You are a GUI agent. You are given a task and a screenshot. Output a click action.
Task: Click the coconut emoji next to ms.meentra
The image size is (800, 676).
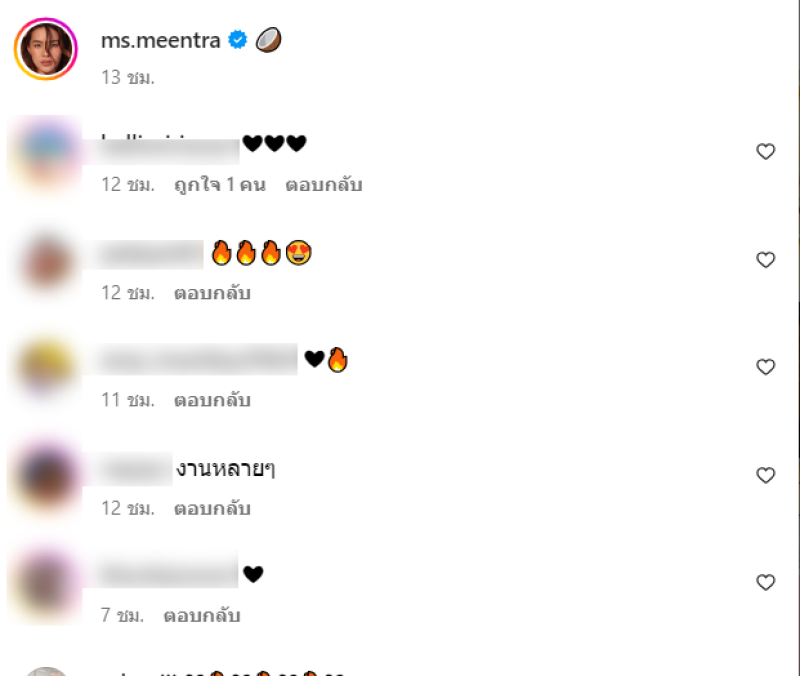(x=268, y=40)
